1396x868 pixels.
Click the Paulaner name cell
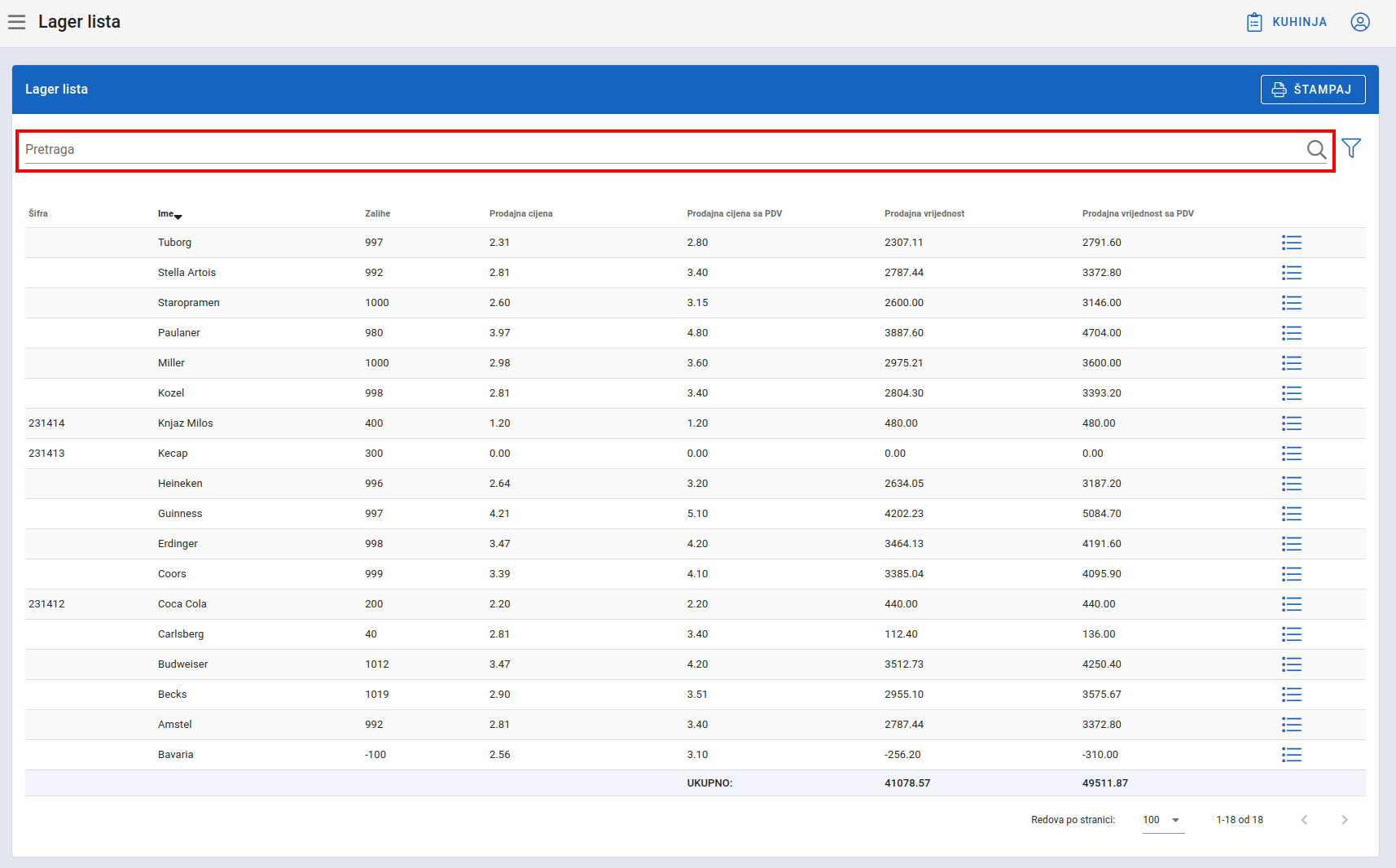(x=179, y=333)
